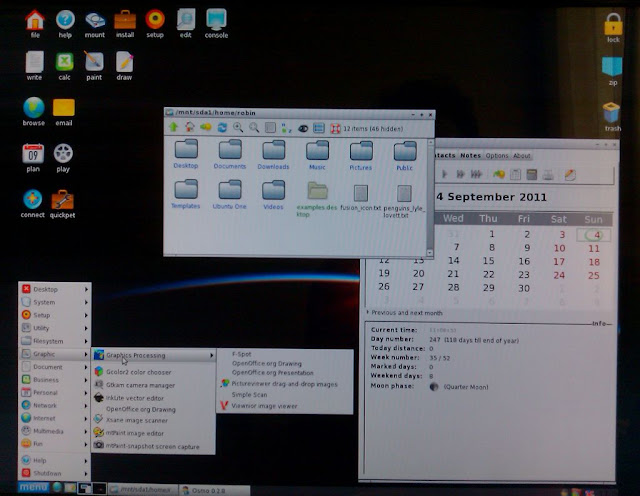The width and height of the screenshot is (640, 496).
Task: Expand the Graphics Processing submenu
Action: pyautogui.click(x=153, y=355)
